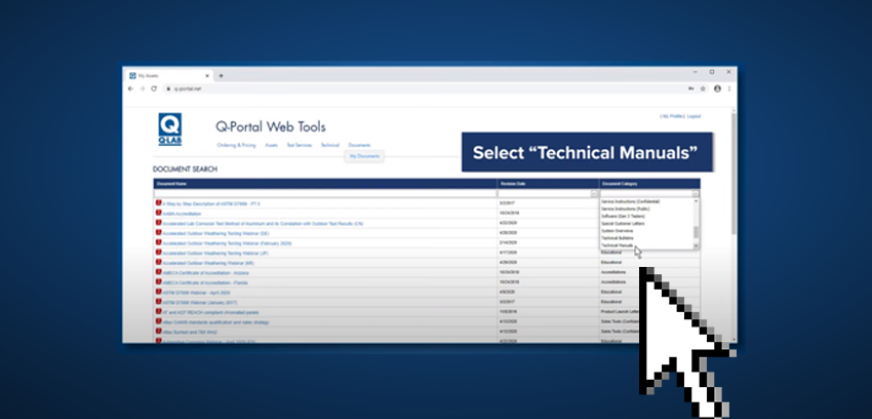Image resolution: width=872 pixels, height=419 pixels.
Task: Click PDF icon for A Step by Step Description
Action: pyautogui.click(x=158, y=204)
